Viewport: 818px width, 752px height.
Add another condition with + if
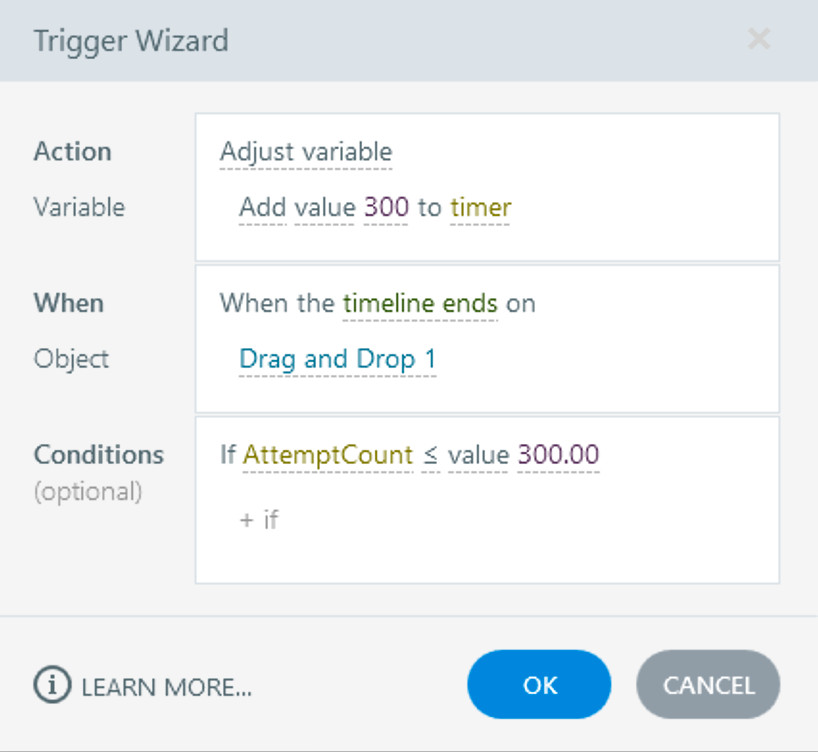[x=259, y=519]
